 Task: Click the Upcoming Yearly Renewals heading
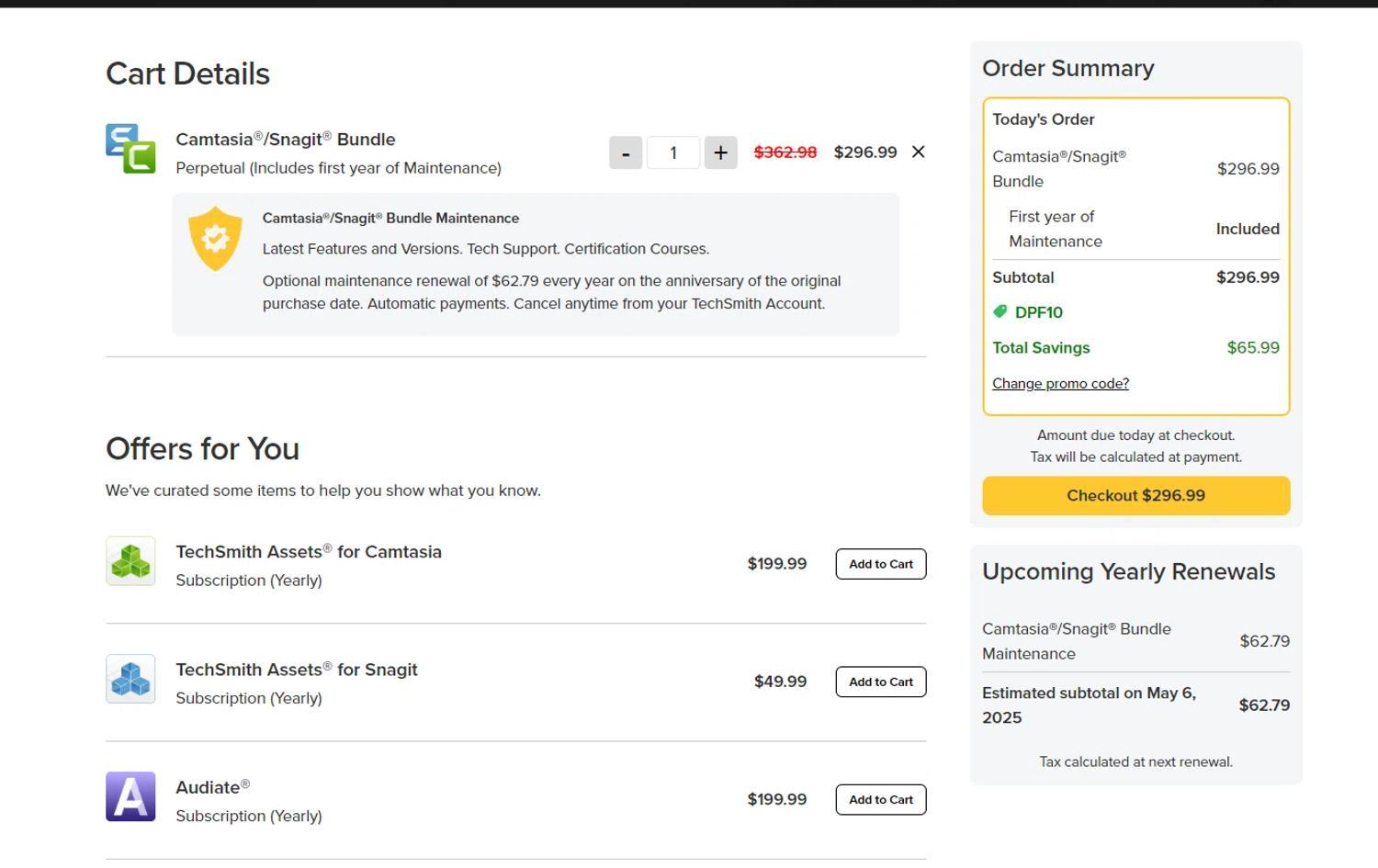point(1129,571)
